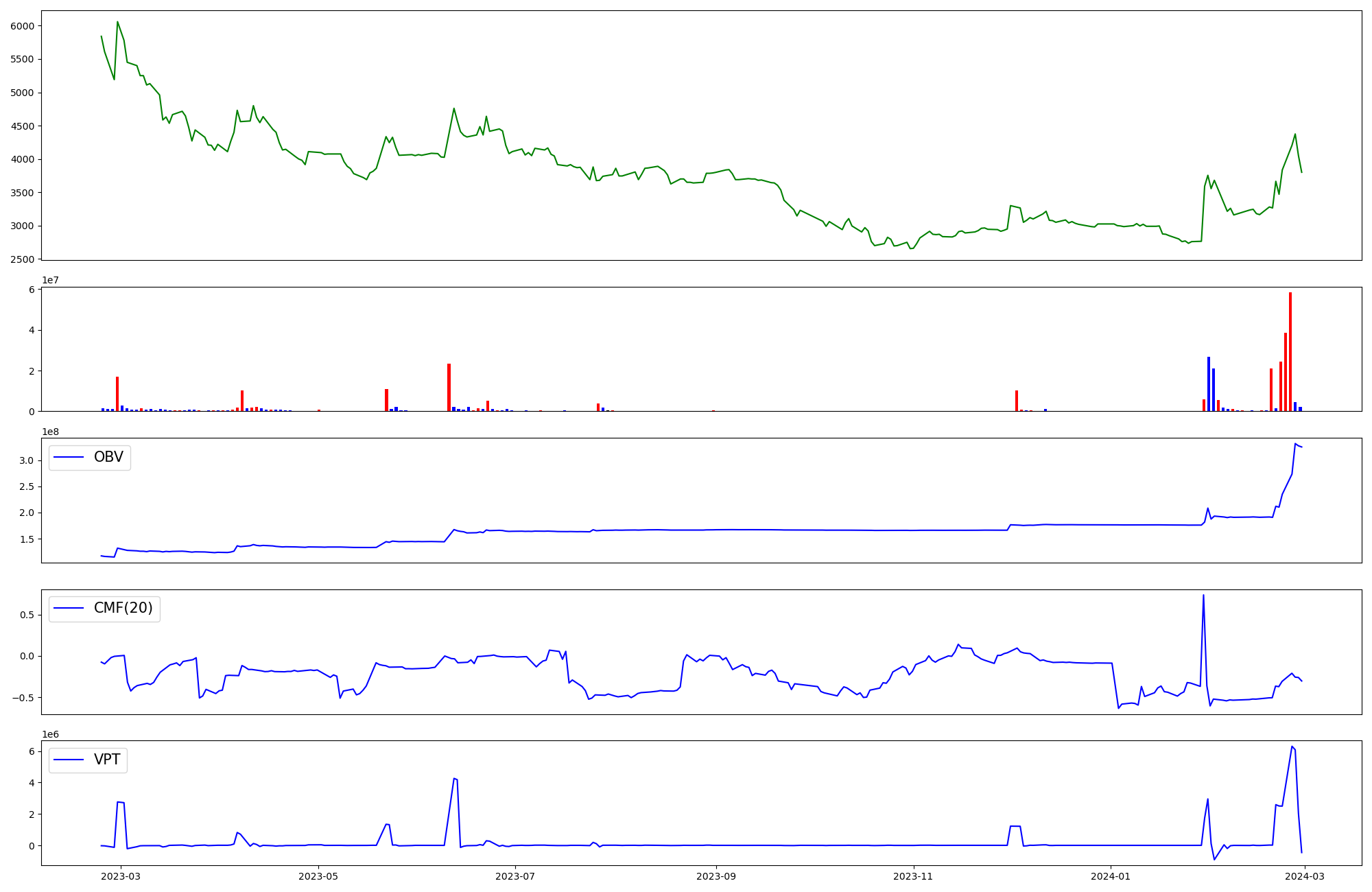Click the 2023-07 x-axis date label
This screenshot has width=1372, height=892.
[x=515, y=876]
